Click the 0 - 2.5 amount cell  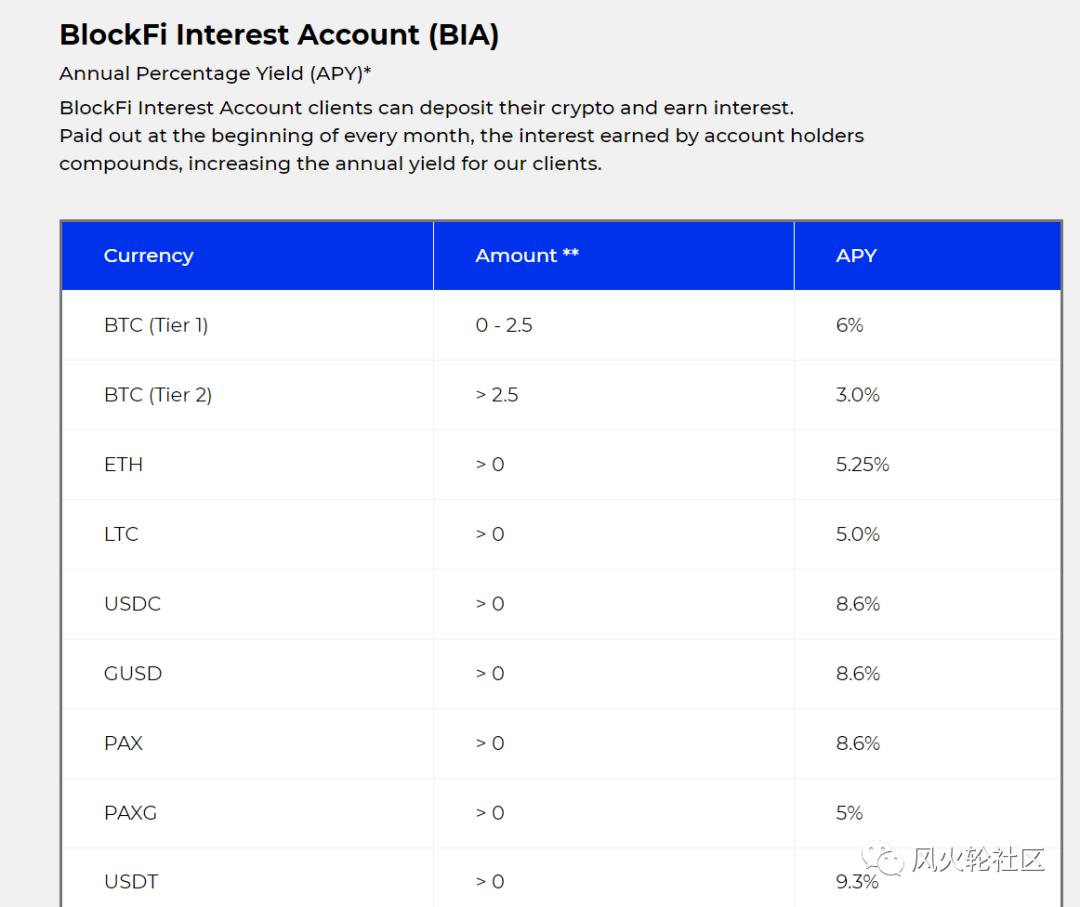(x=504, y=325)
